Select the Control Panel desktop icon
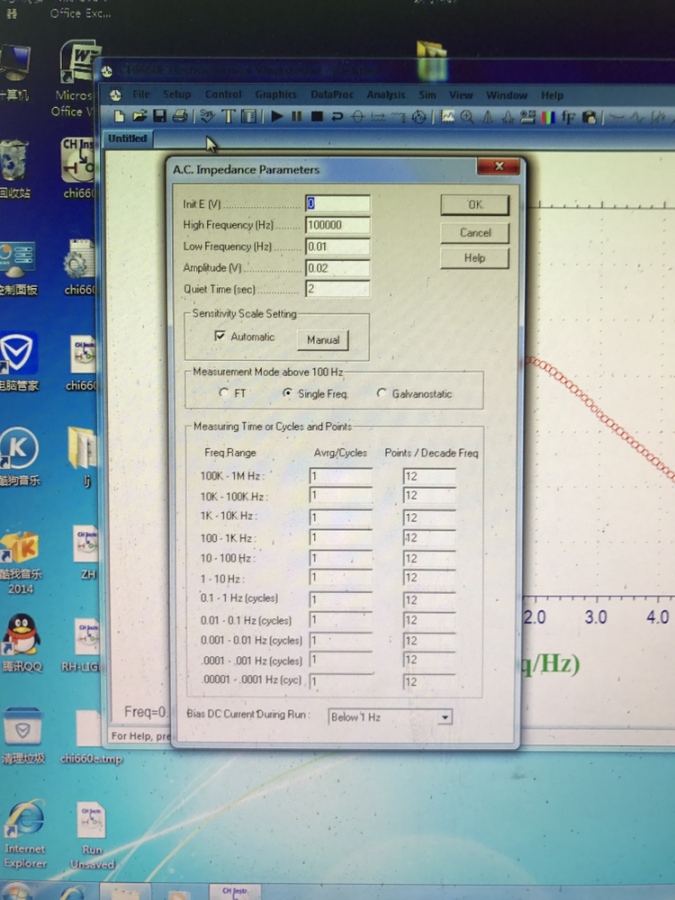This screenshot has height=900, width=675. pyautogui.click(x=17, y=267)
